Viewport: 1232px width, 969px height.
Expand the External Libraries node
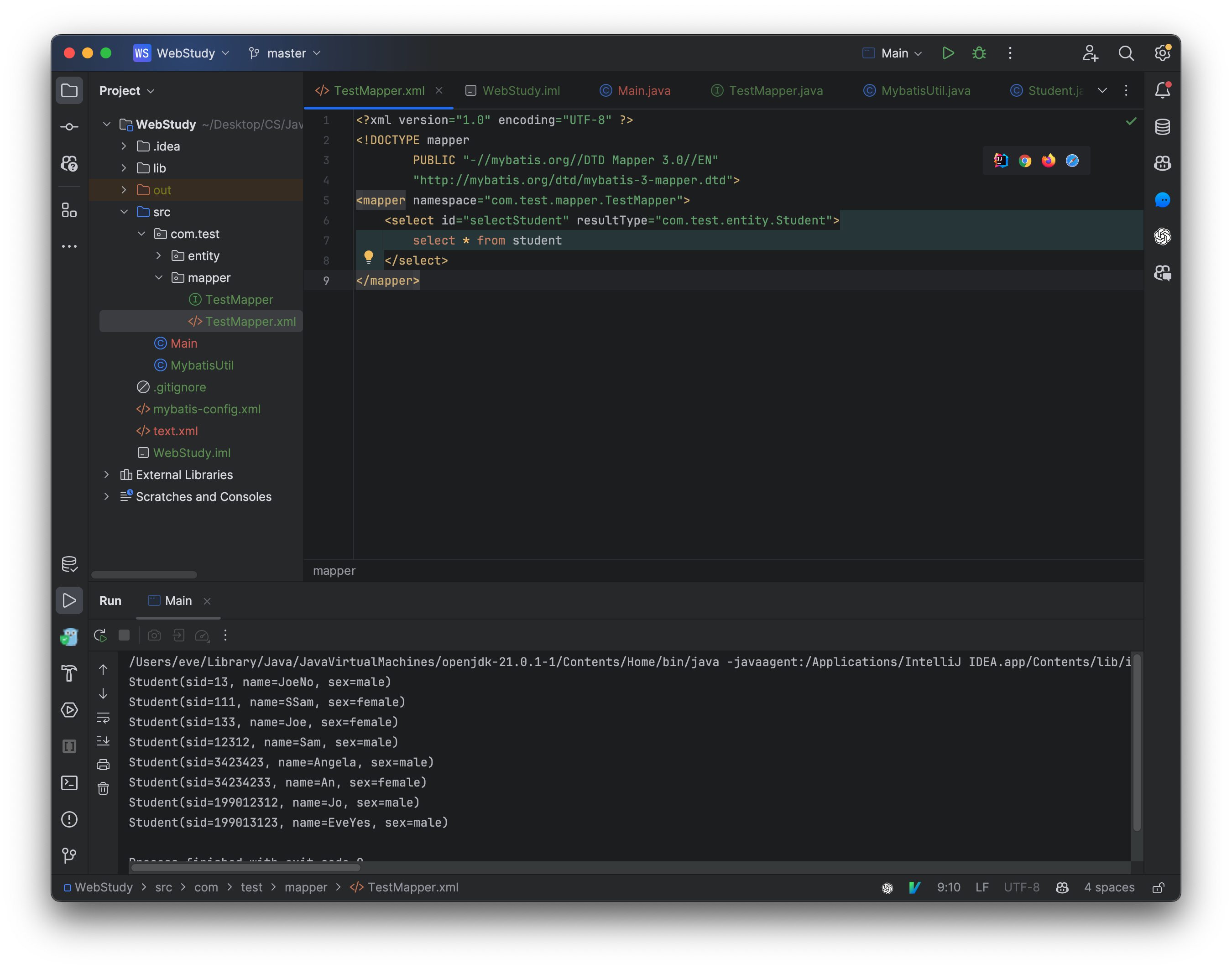pyautogui.click(x=107, y=474)
